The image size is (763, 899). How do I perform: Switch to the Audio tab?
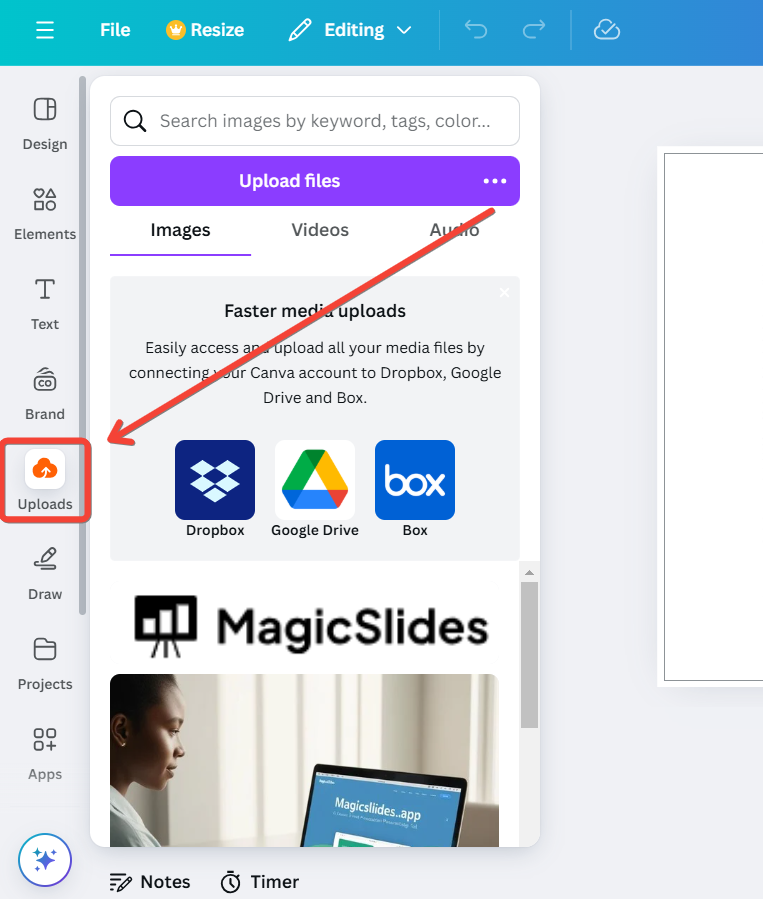[x=455, y=230]
